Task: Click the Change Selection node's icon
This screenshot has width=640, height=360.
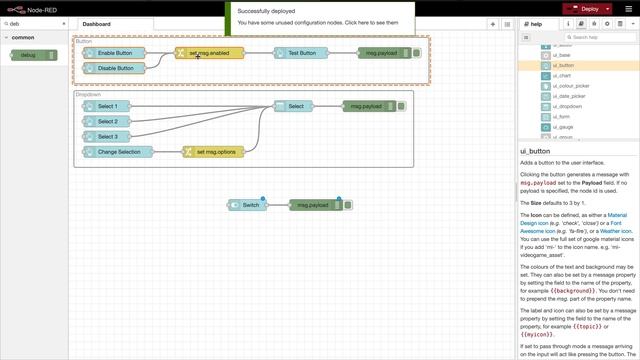Action: tap(89, 152)
